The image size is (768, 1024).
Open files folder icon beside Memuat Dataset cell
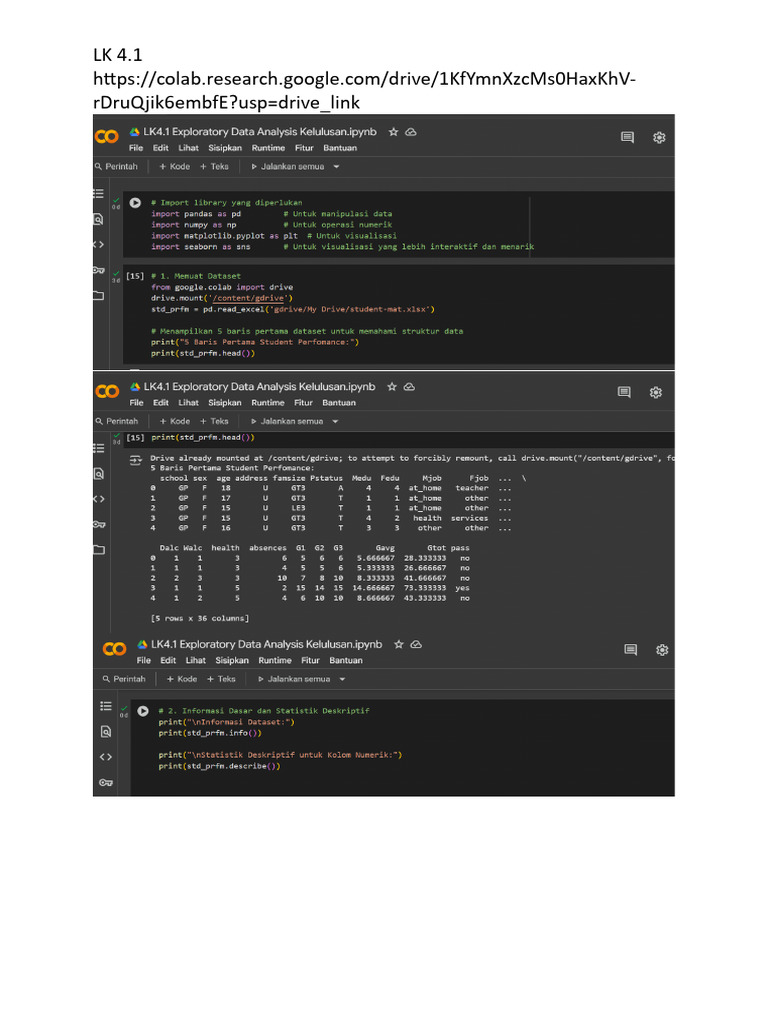pyautogui.click(x=99, y=295)
